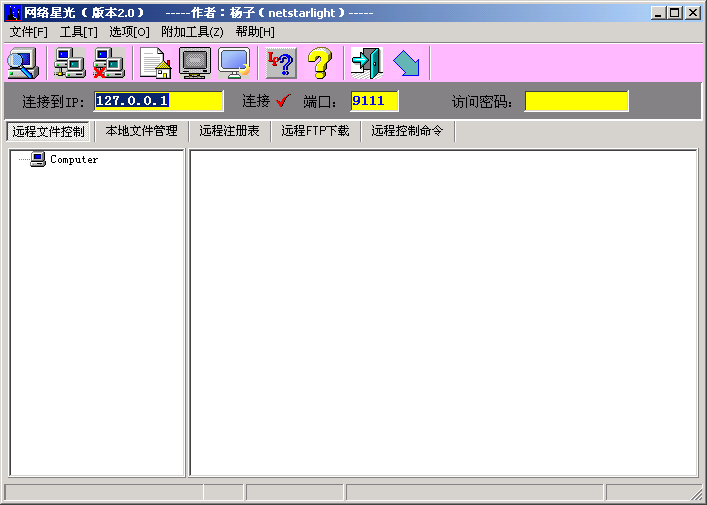Toggle the red connect checkmark
Image resolution: width=707 pixels, height=505 pixels.
tap(283, 101)
